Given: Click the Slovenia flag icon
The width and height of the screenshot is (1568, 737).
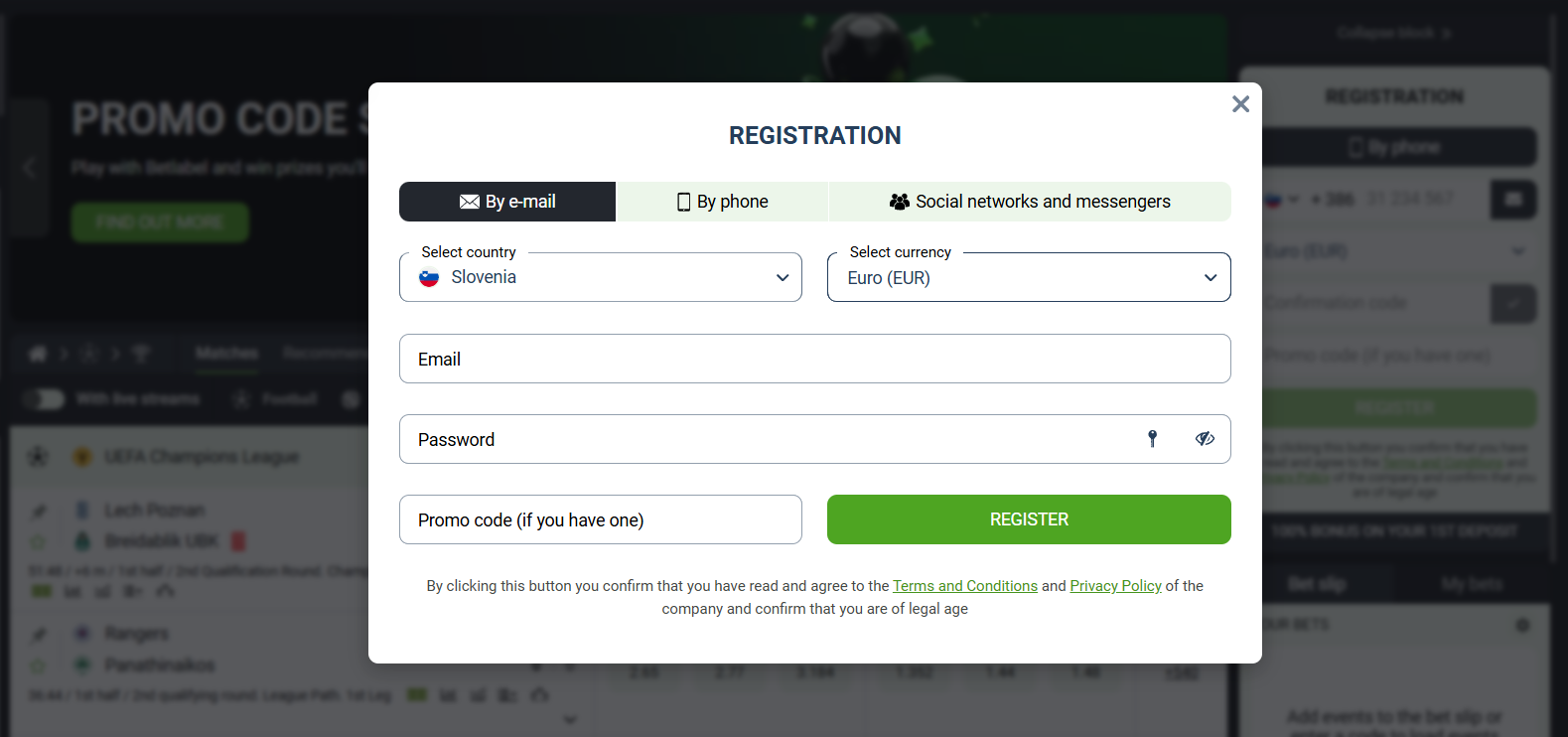Looking at the screenshot, I should coord(429,278).
